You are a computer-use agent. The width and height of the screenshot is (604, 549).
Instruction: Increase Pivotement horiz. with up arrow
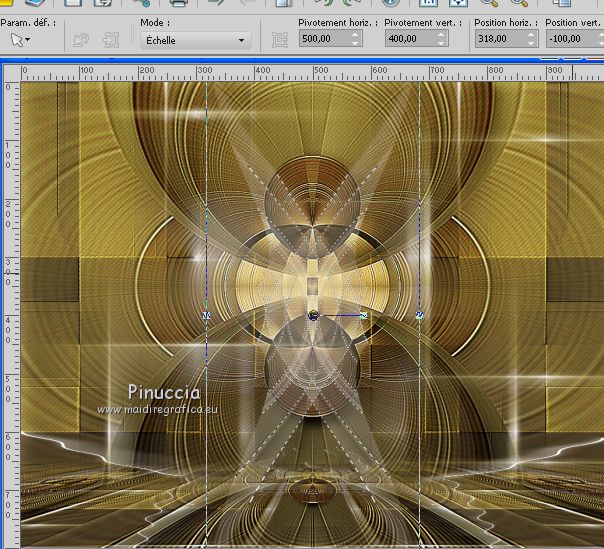(x=357, y=35)
